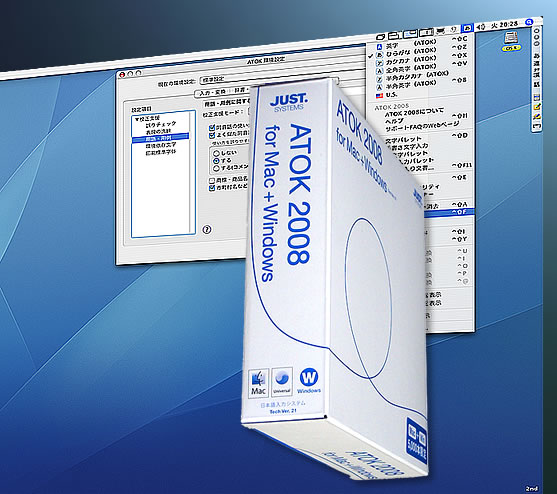Select 環境依存文字 in the settings tree
The image size is (557, 494).
(161, 145)
